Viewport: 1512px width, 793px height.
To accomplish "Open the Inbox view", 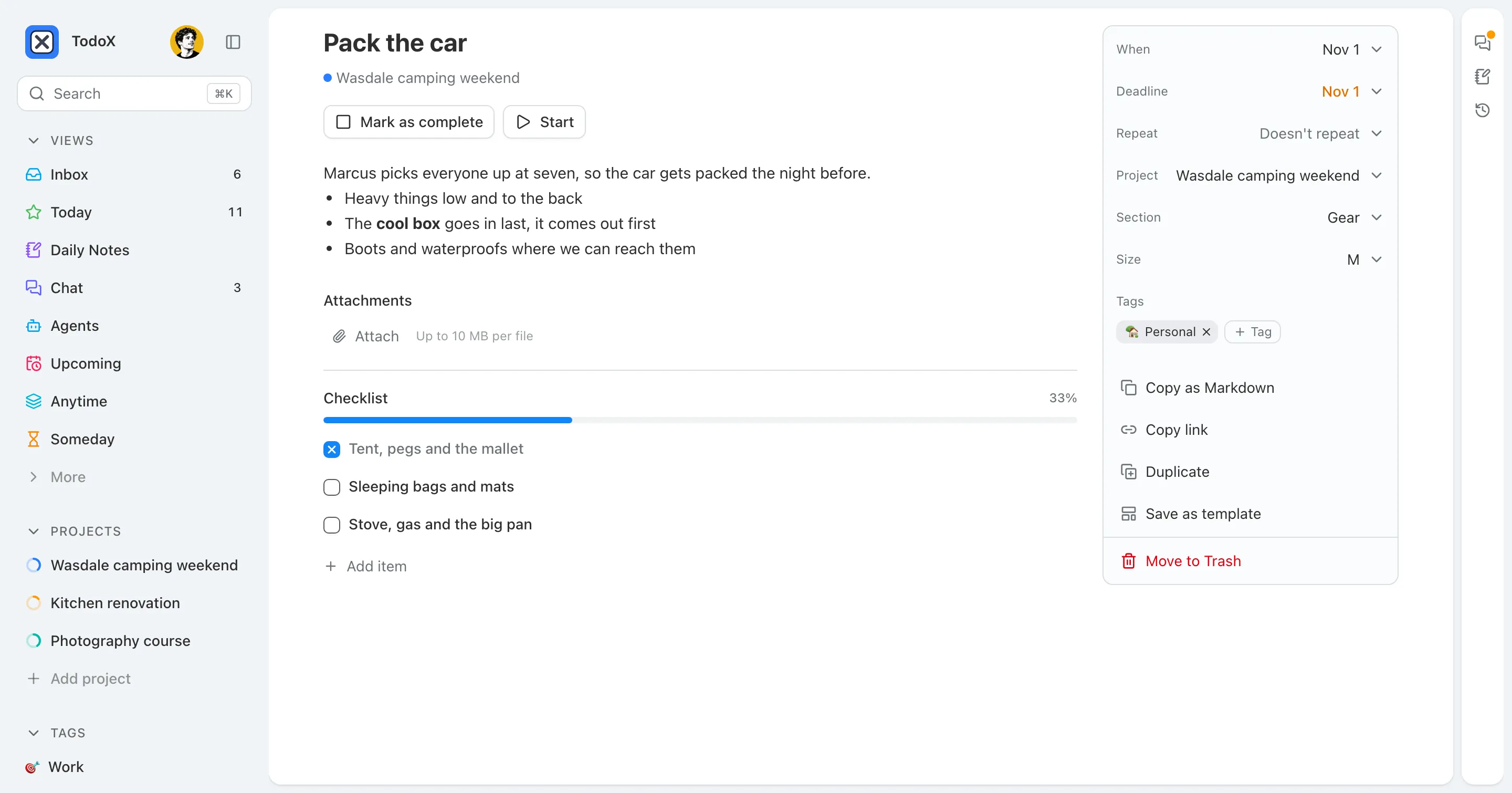I will (x=134, y=174).
